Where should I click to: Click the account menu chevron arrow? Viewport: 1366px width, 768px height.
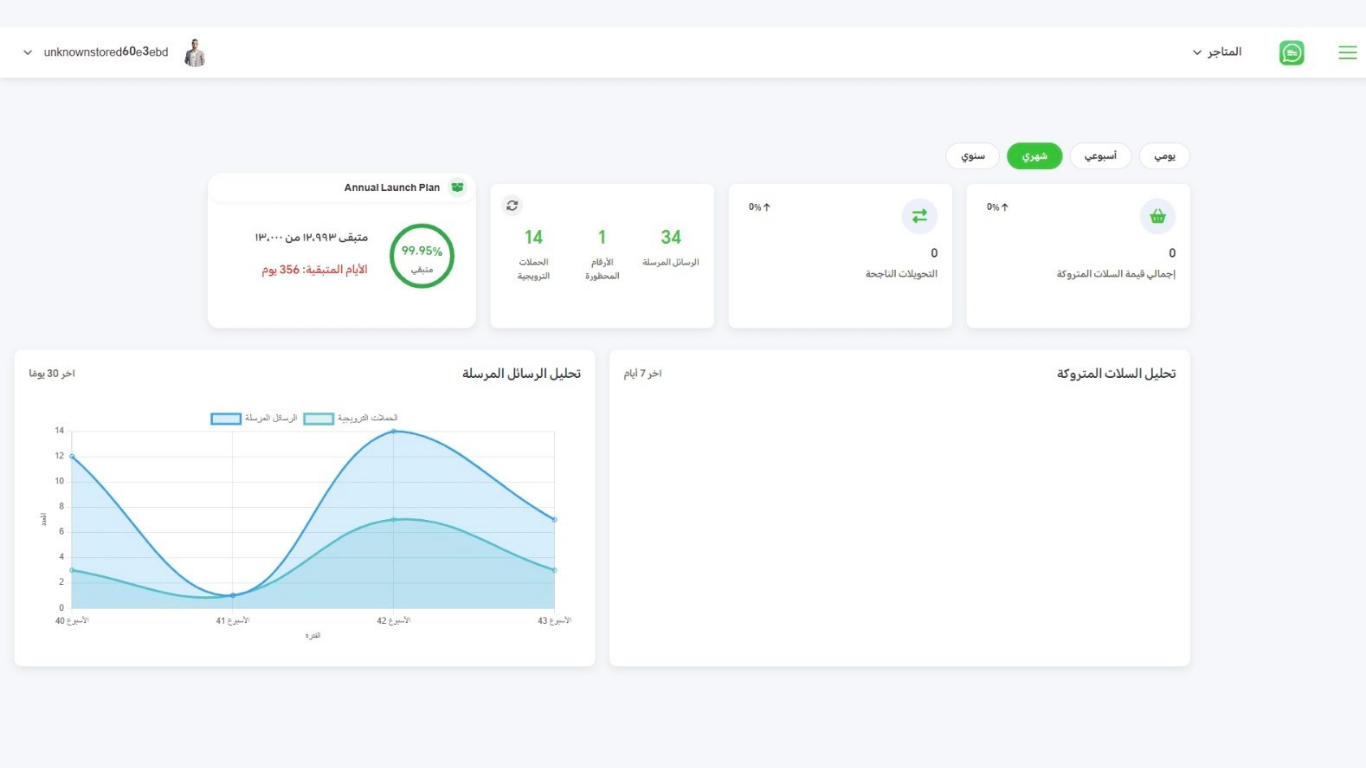coord(27,53)
